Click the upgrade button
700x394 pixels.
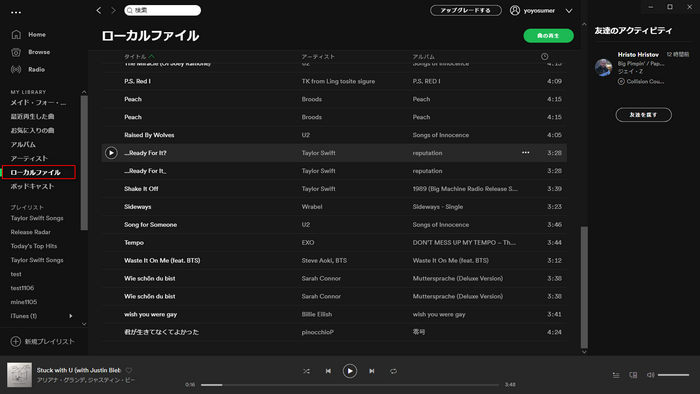pyautogui.click(x=466, y=10)
